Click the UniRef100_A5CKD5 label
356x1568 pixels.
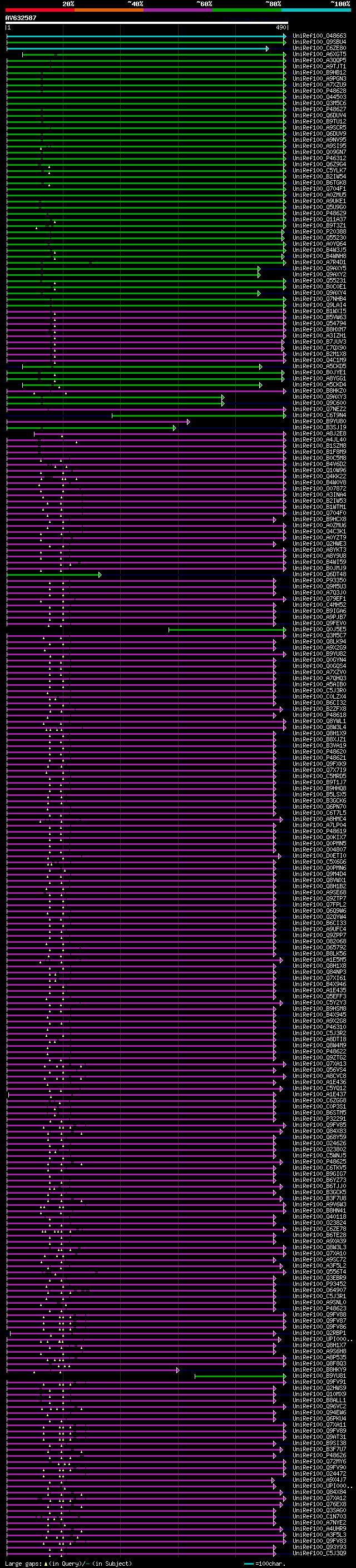(319, 367)
